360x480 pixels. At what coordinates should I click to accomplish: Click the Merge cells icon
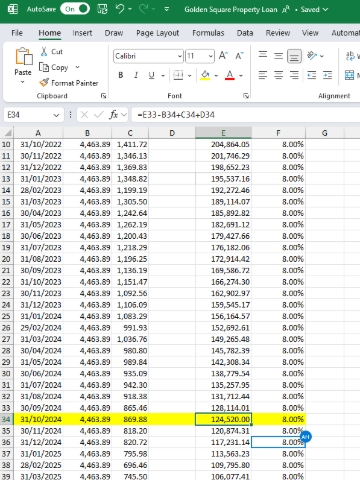coord(349,75)
